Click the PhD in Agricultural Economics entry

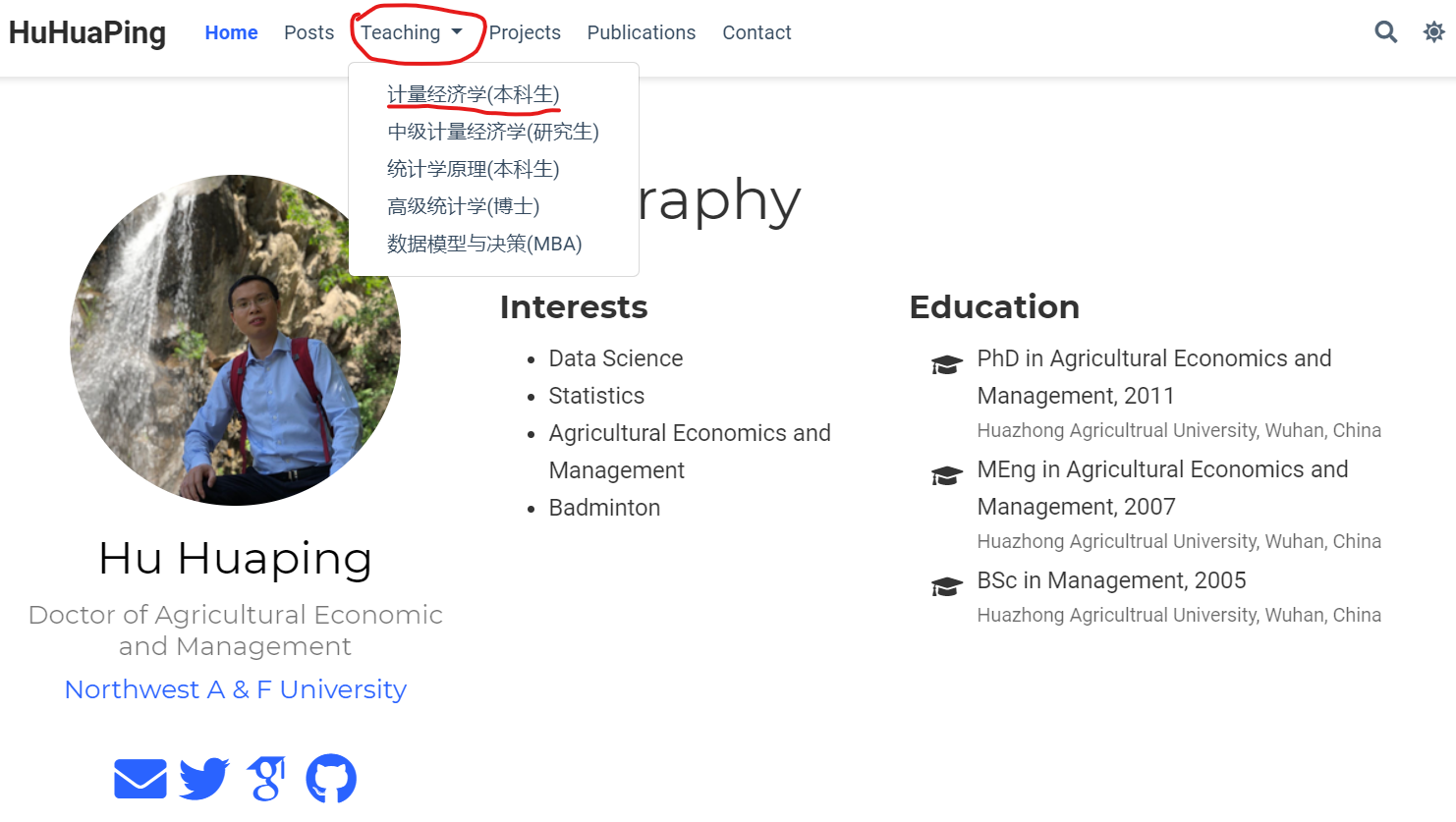(1154, 377)
